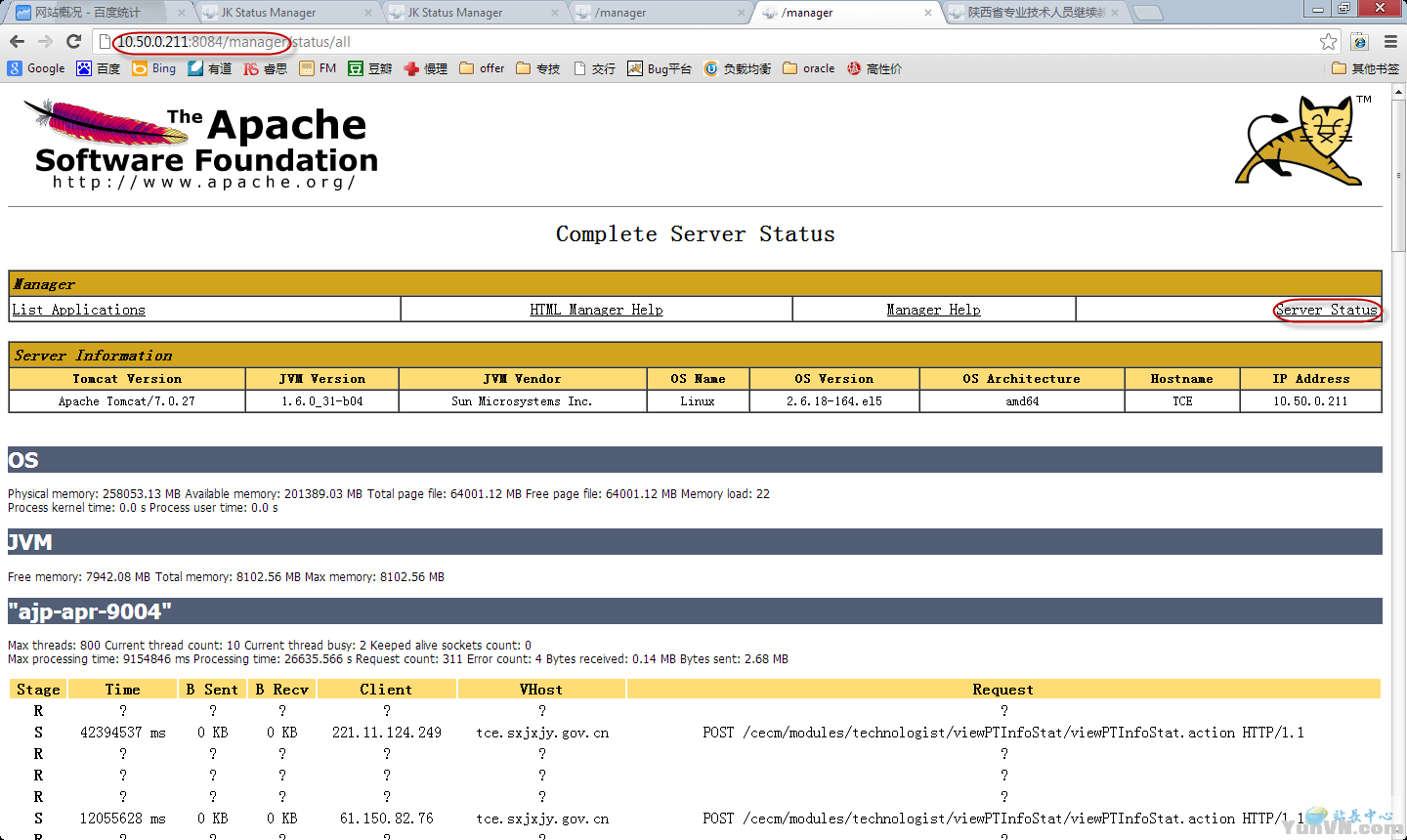Open the HTML Manager Help link
Viewport: 1407px width, 840px height.
coord(596,310)
